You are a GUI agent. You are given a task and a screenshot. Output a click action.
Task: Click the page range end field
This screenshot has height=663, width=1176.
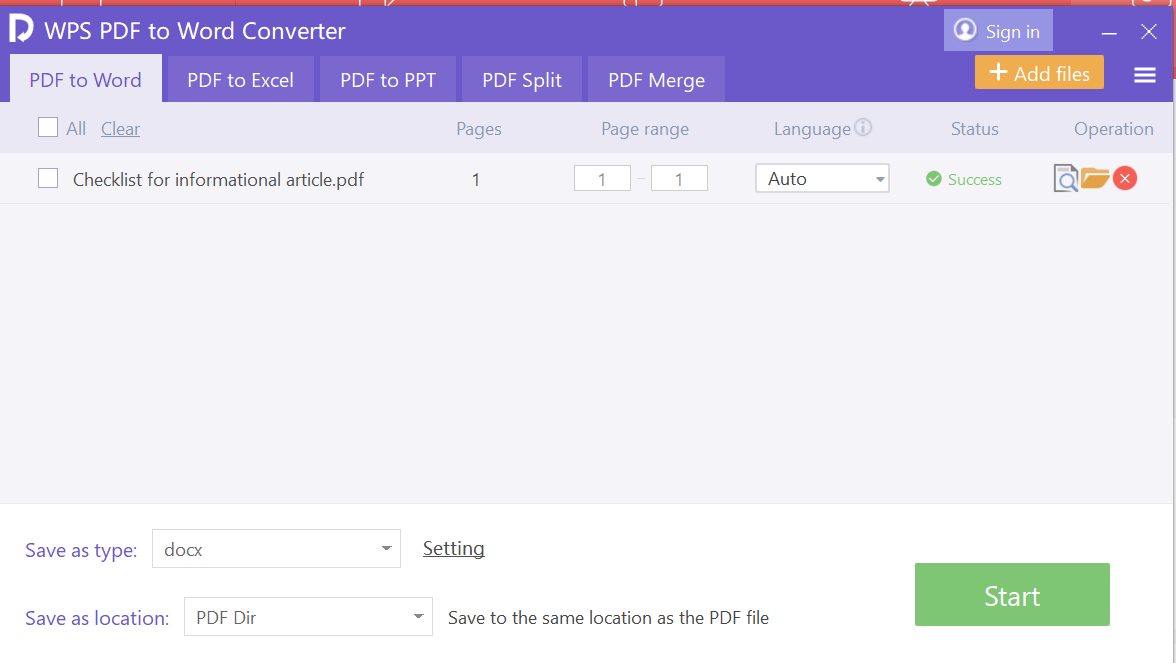tap(680, 178)
